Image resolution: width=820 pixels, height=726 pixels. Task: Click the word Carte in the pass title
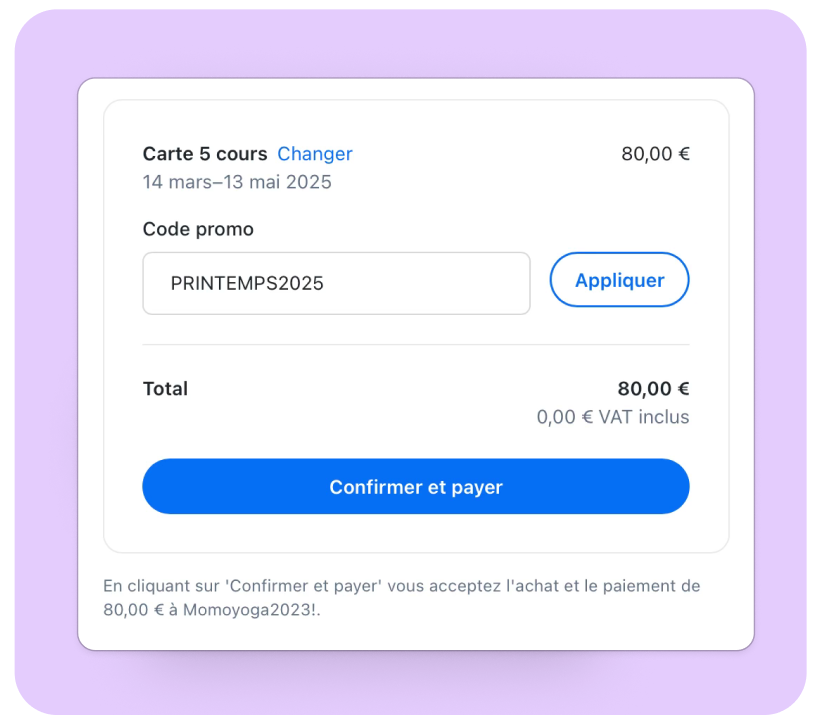pos(168,154)
